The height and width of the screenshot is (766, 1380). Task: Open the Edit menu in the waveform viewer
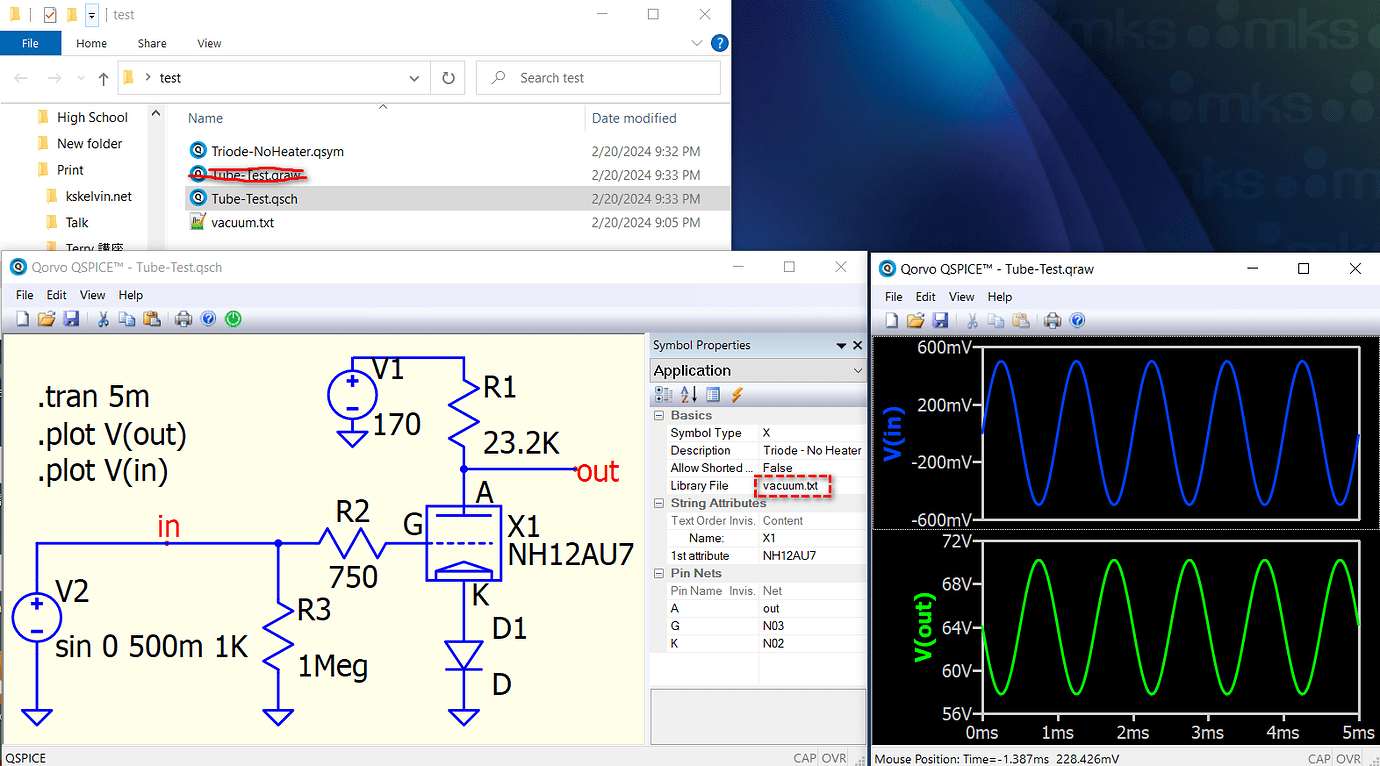coord(925,296)
